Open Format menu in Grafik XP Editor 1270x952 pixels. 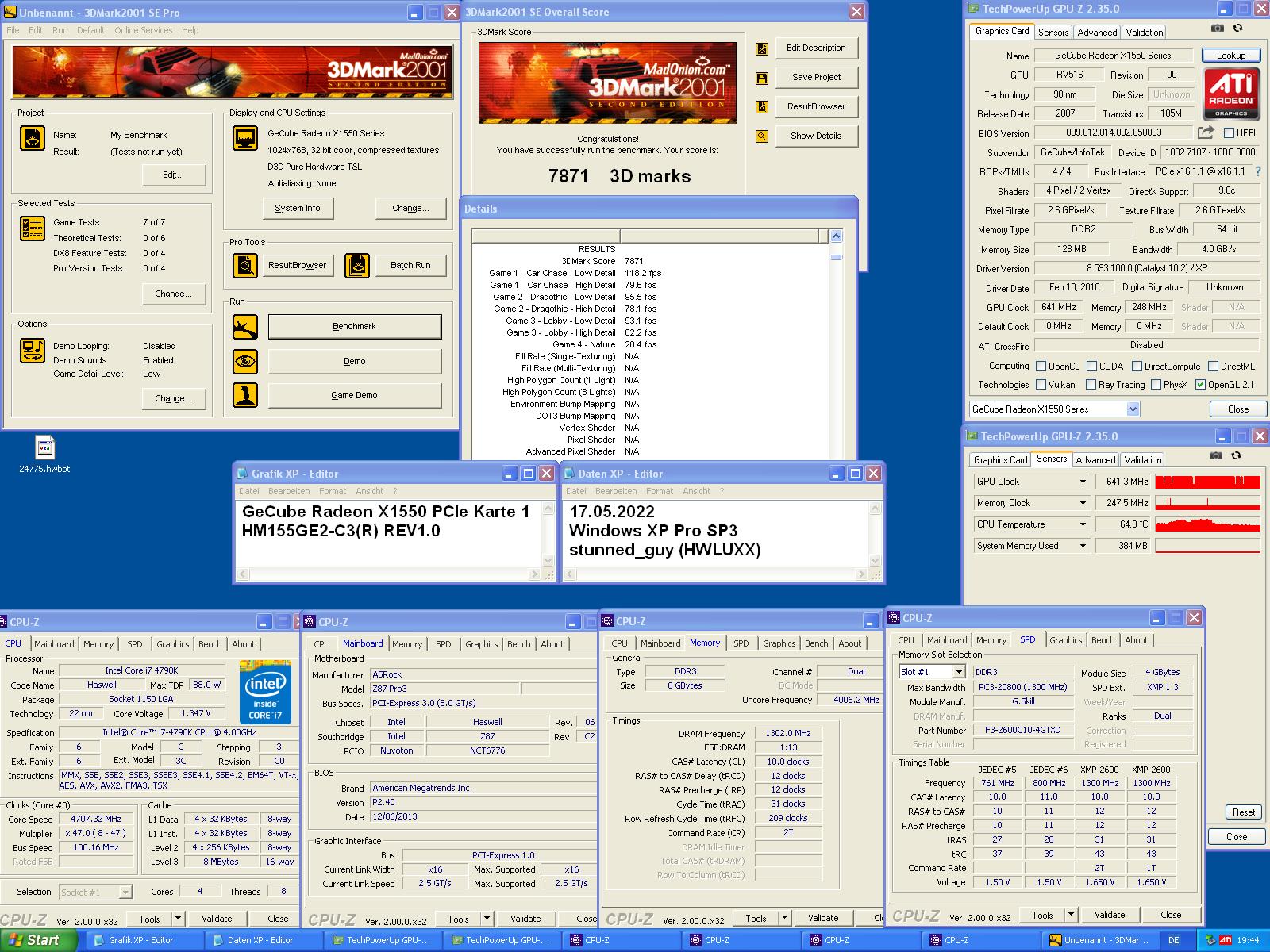coord(333,491)
